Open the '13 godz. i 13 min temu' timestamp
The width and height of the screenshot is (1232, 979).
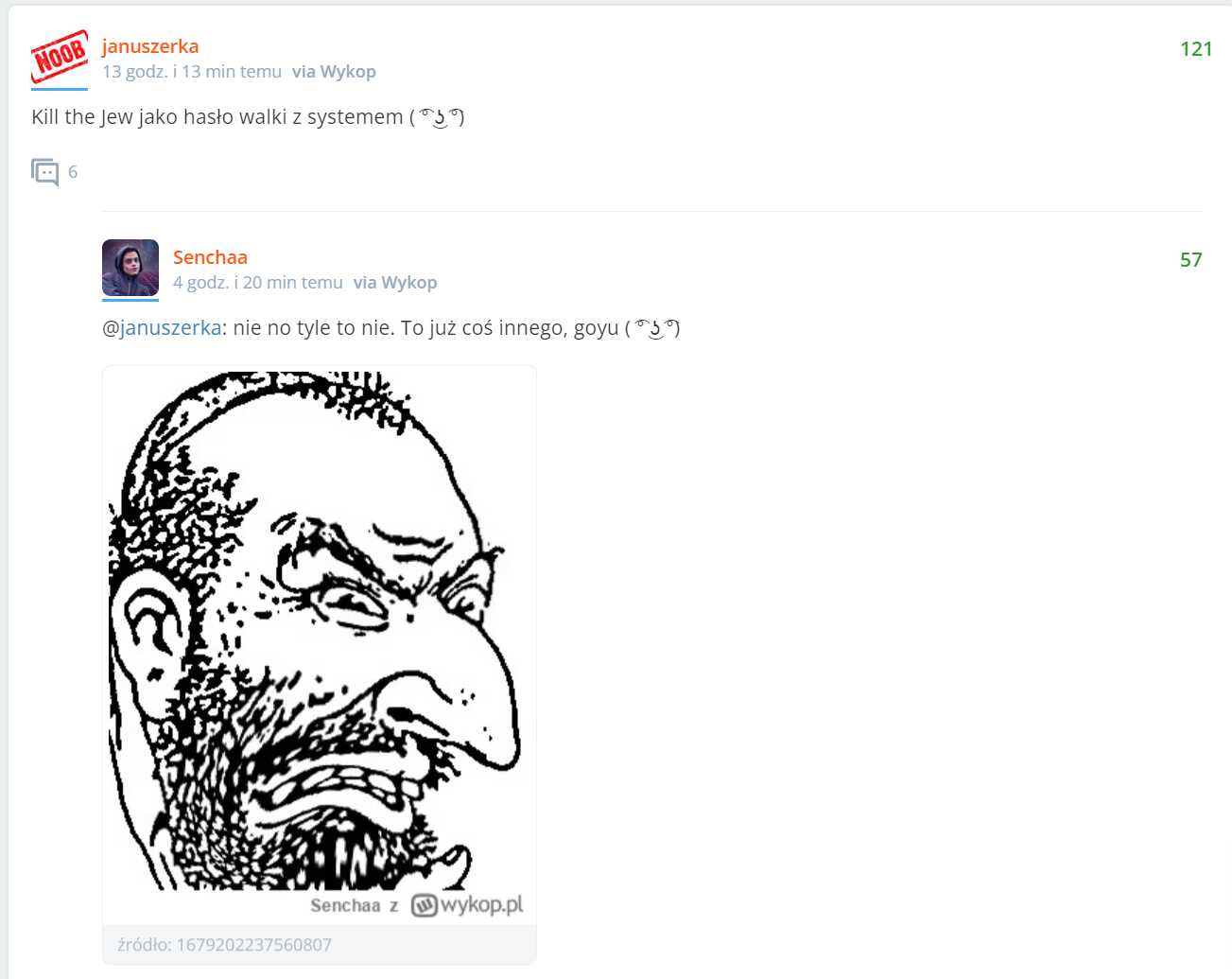[192, 72]
